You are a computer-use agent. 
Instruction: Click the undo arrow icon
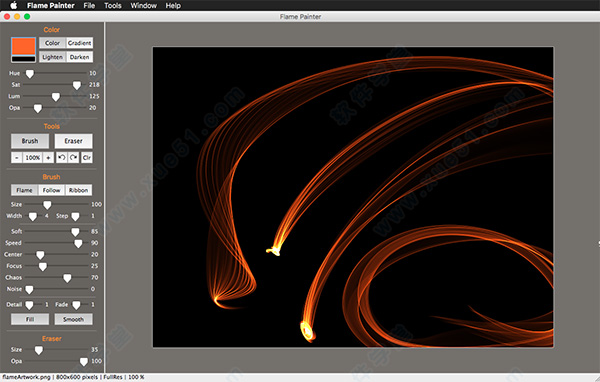[62, 157]
